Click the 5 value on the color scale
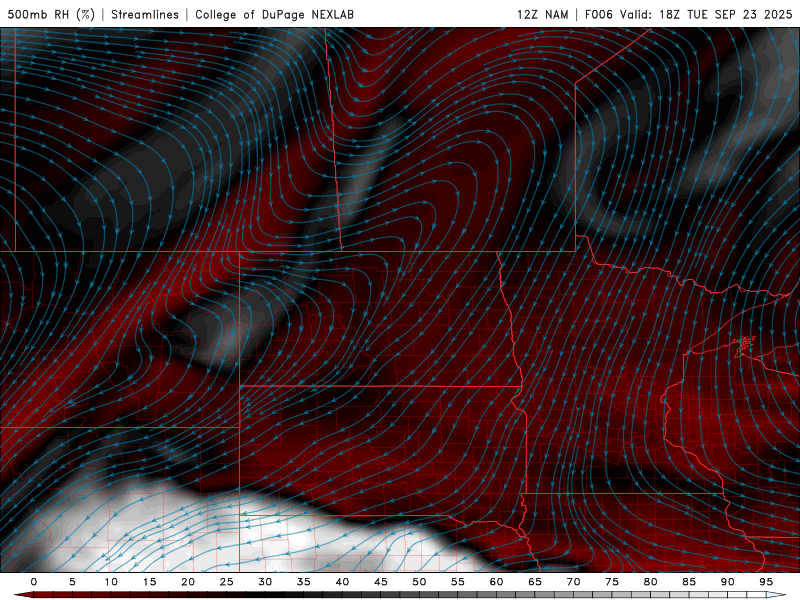Image resolution: width=800 pixels, height=600 pixels. 72,582
